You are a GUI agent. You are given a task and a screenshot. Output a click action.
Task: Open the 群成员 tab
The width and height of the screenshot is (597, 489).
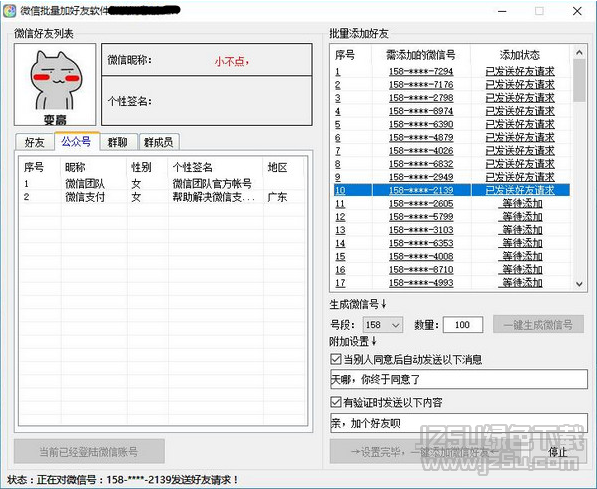point(159,142)
